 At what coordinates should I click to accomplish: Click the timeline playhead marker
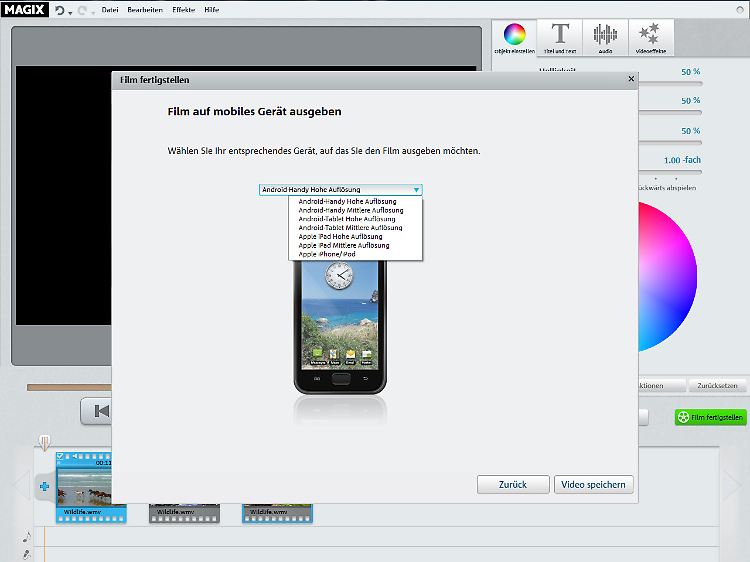point(44,442)
